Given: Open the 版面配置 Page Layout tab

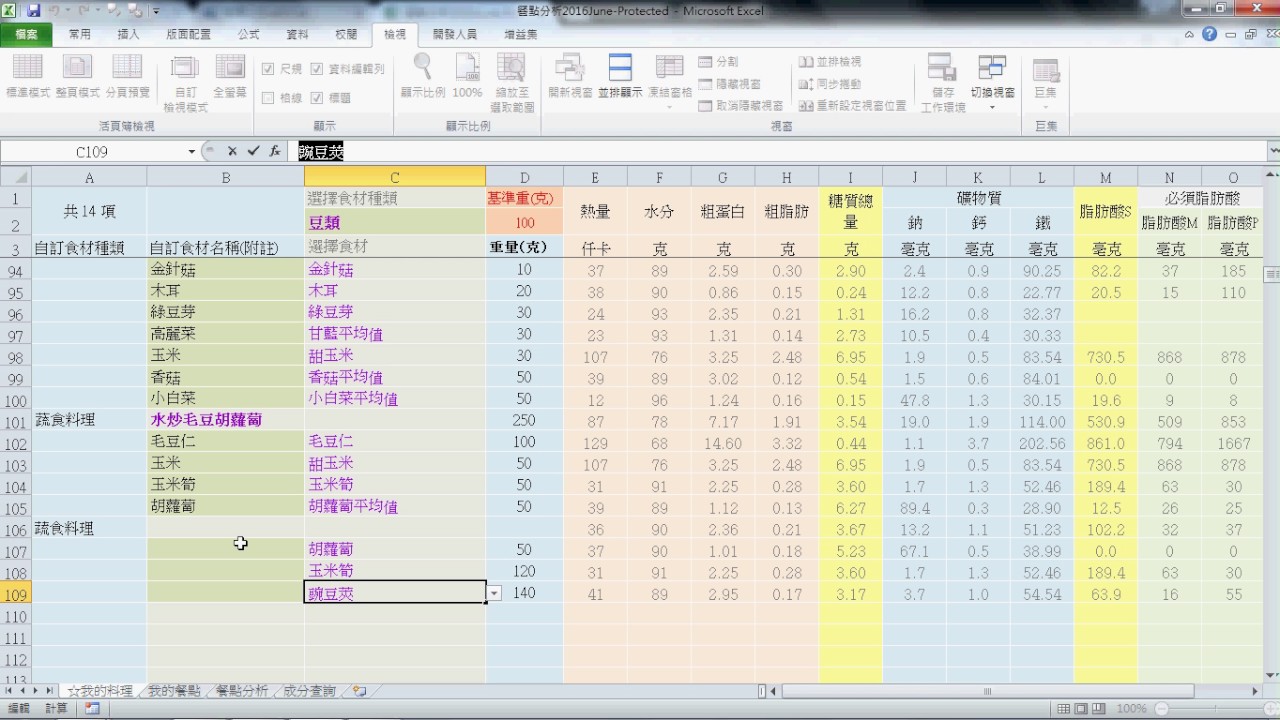Looking at the screenshot, I should pos(189,34).
